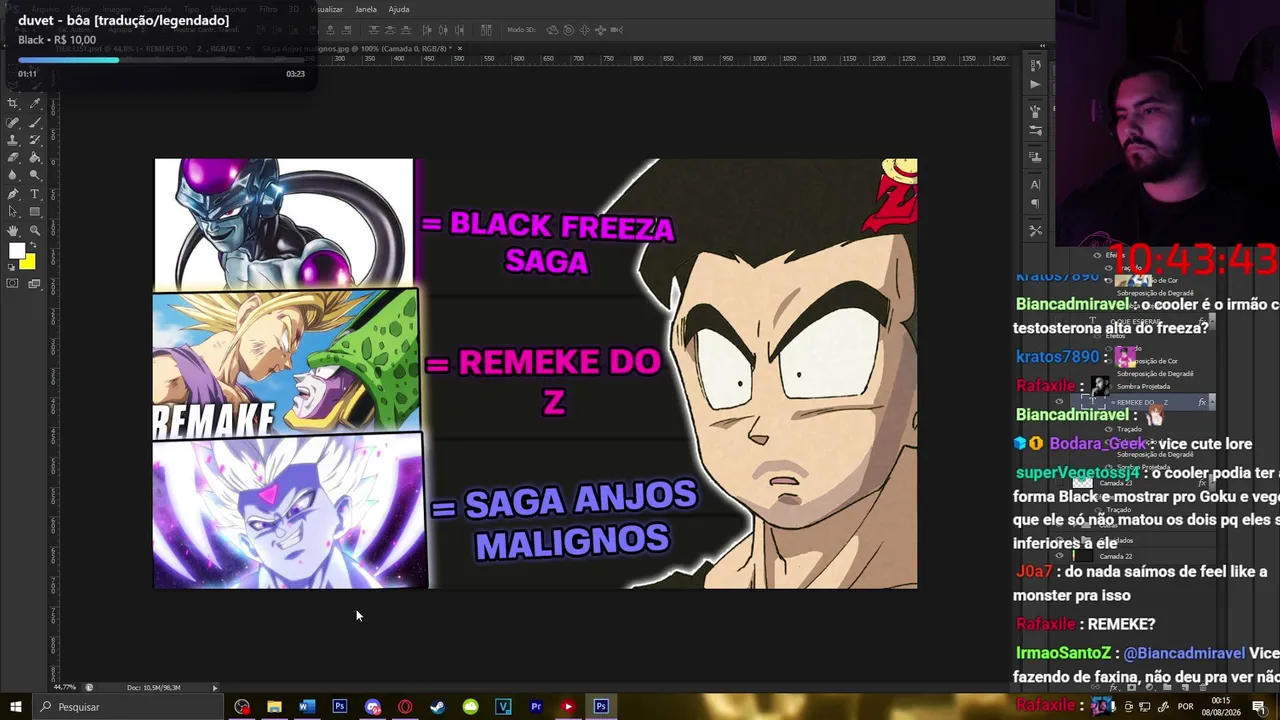Click the Doc: 10,5M/98,3M status text
This screenshot has width=1280, height=720.
(154, 688)
